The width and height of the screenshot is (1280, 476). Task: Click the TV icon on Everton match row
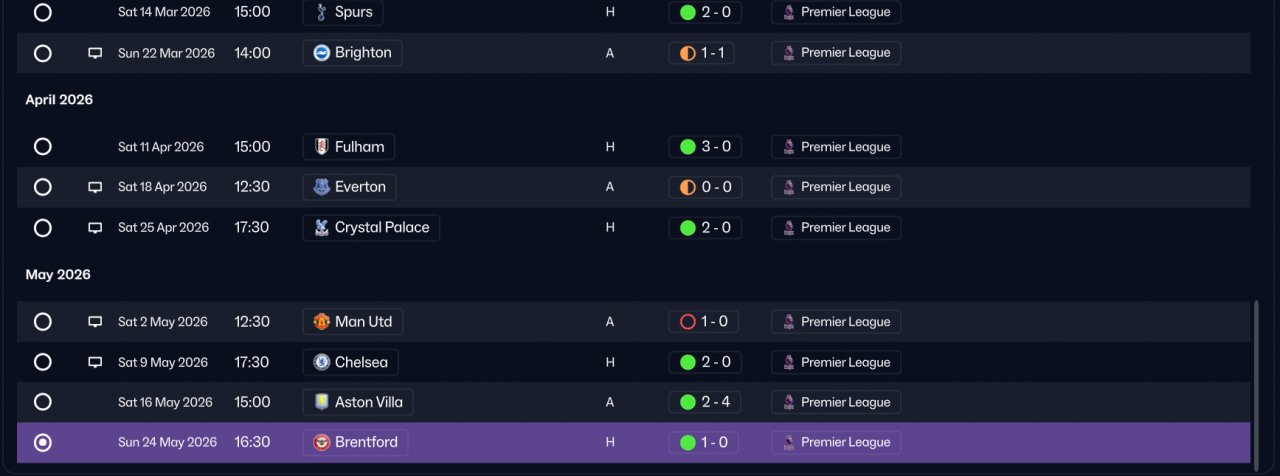(95, 187)
